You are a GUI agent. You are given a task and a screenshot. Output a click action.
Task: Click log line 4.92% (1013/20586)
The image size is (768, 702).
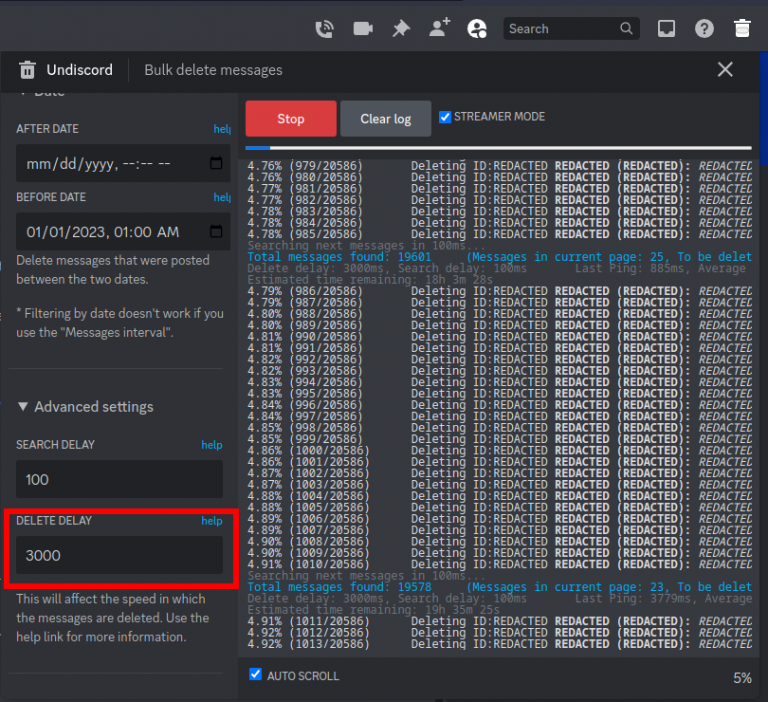499,644
